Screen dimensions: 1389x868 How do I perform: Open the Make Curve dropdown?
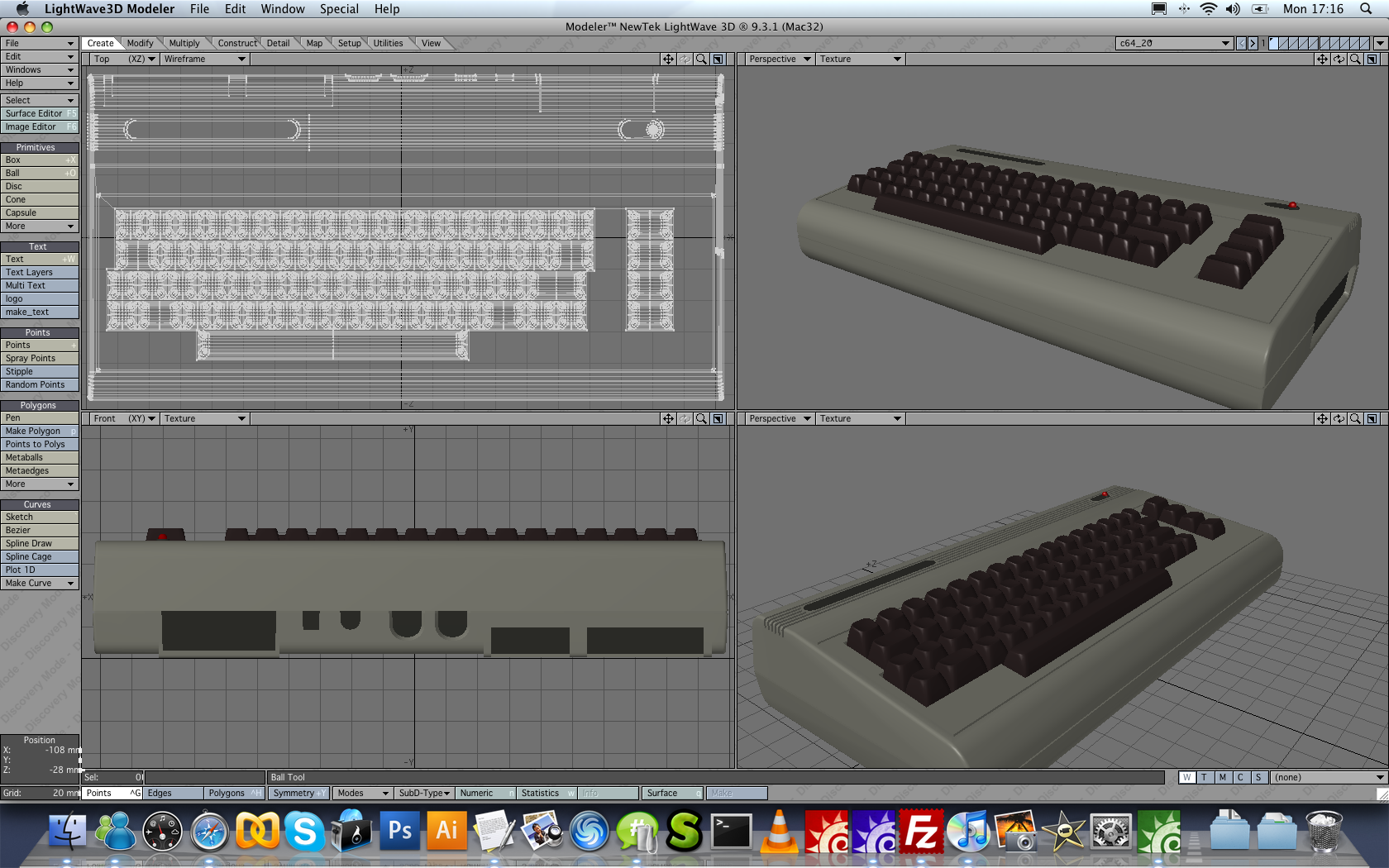coord(40,583)
